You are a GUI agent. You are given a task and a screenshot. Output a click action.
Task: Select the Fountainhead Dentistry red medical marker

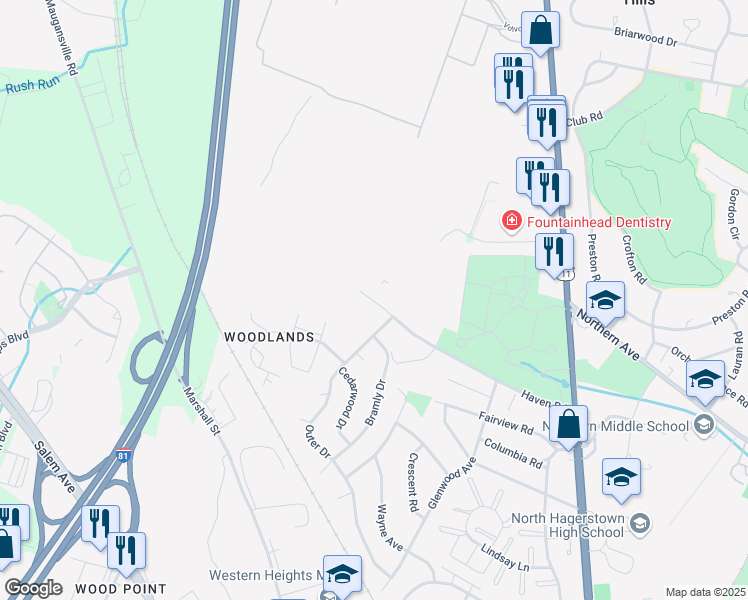[x=511, y=220]
